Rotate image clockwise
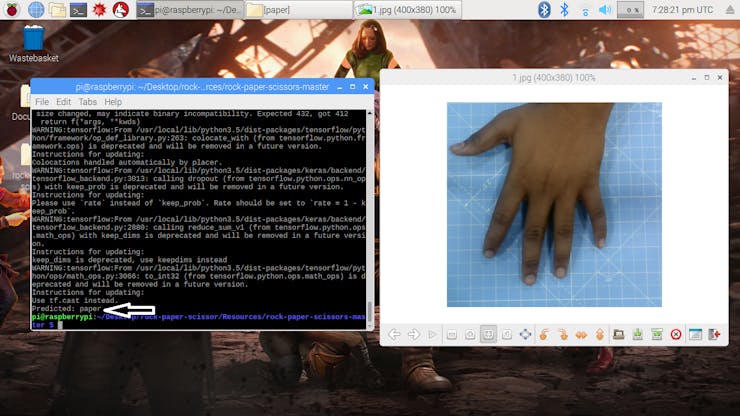Image resolution: width=740 pixels, height=416 pixels. pyautogui.click(x=563, y=334)
